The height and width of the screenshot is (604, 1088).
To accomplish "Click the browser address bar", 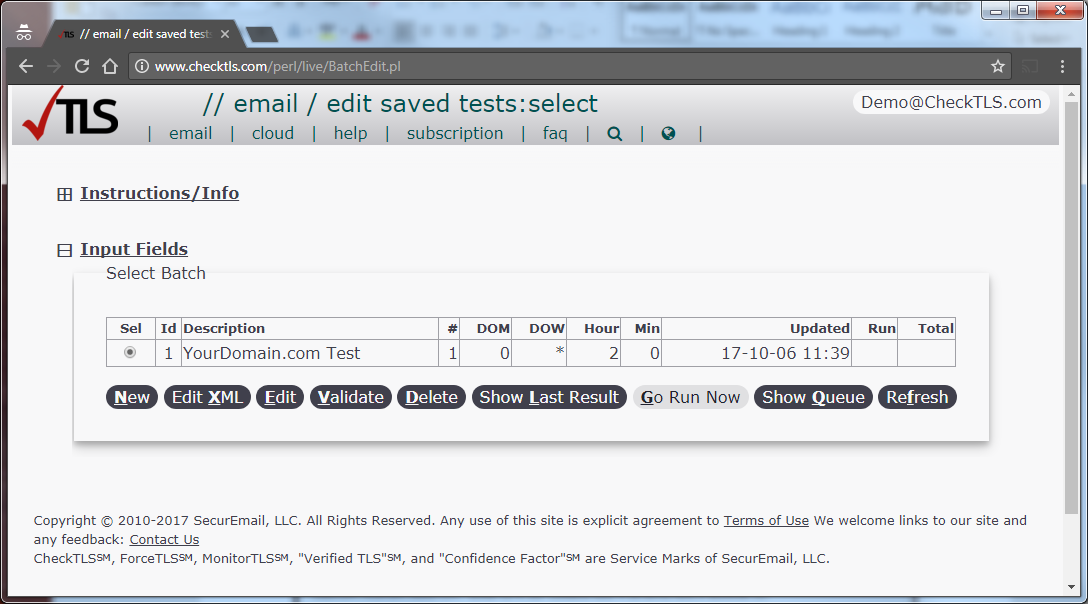I will coord(569,67).
